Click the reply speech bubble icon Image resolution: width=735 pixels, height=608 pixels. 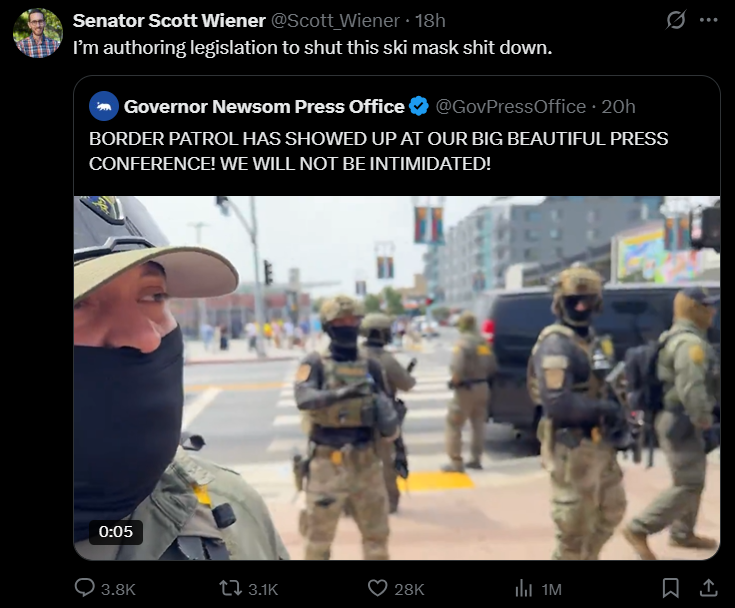[85, 588]
